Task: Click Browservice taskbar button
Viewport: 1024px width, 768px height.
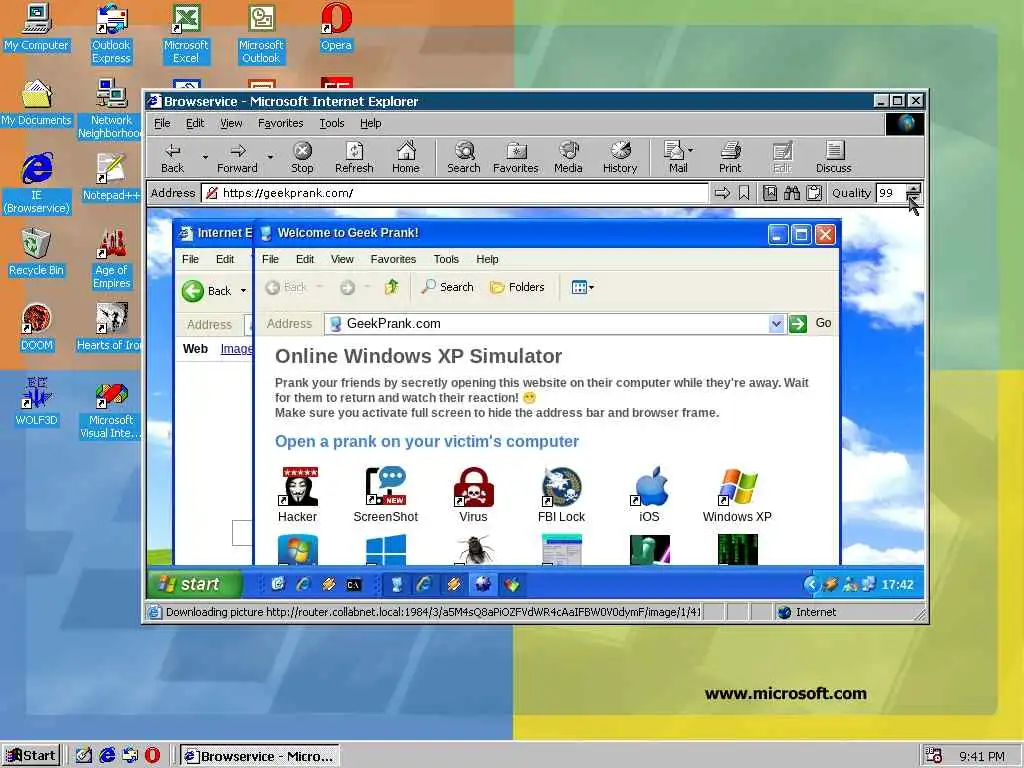Action: 259,756
